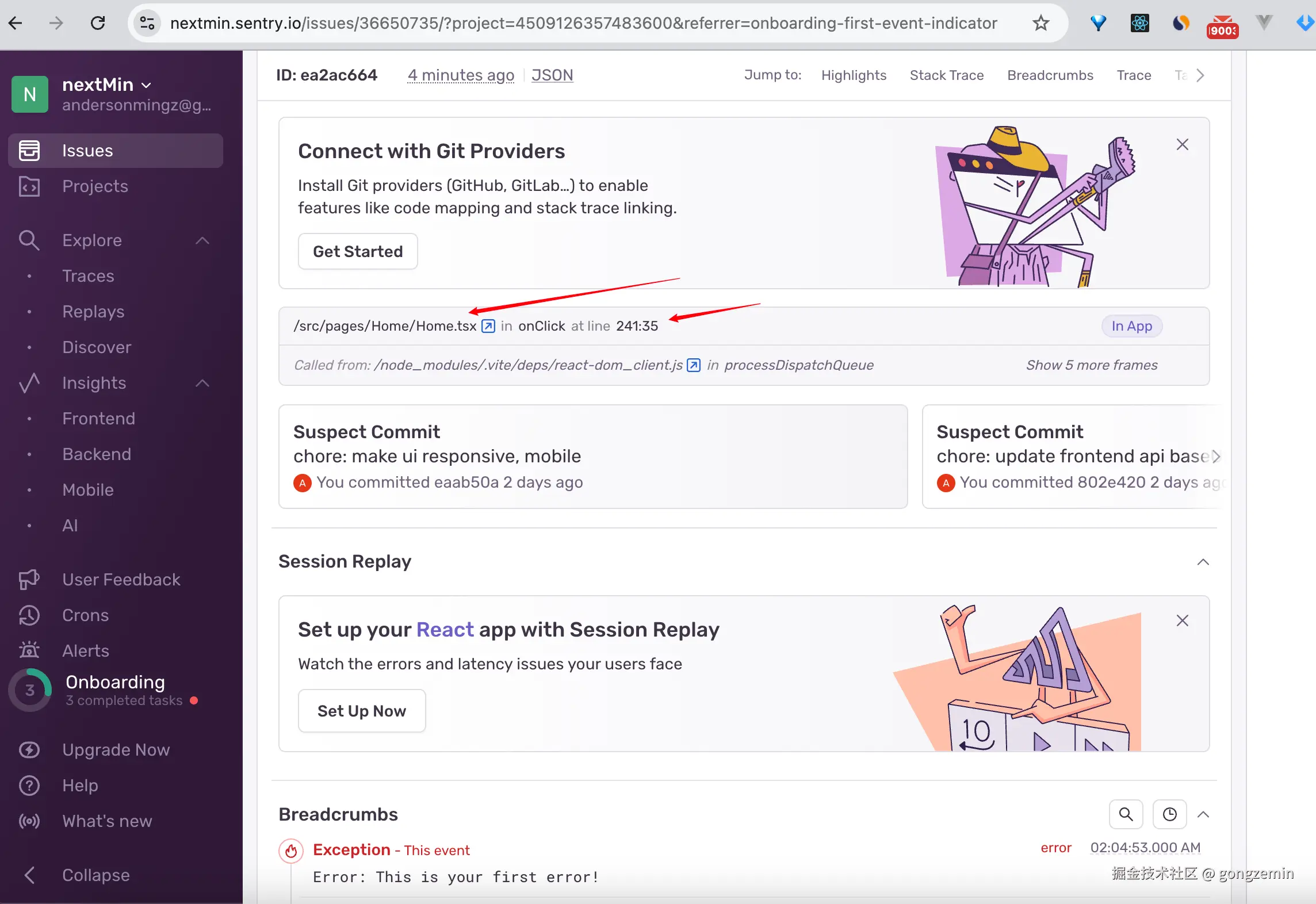Open Alerts from the sidebar

[85, 651]
